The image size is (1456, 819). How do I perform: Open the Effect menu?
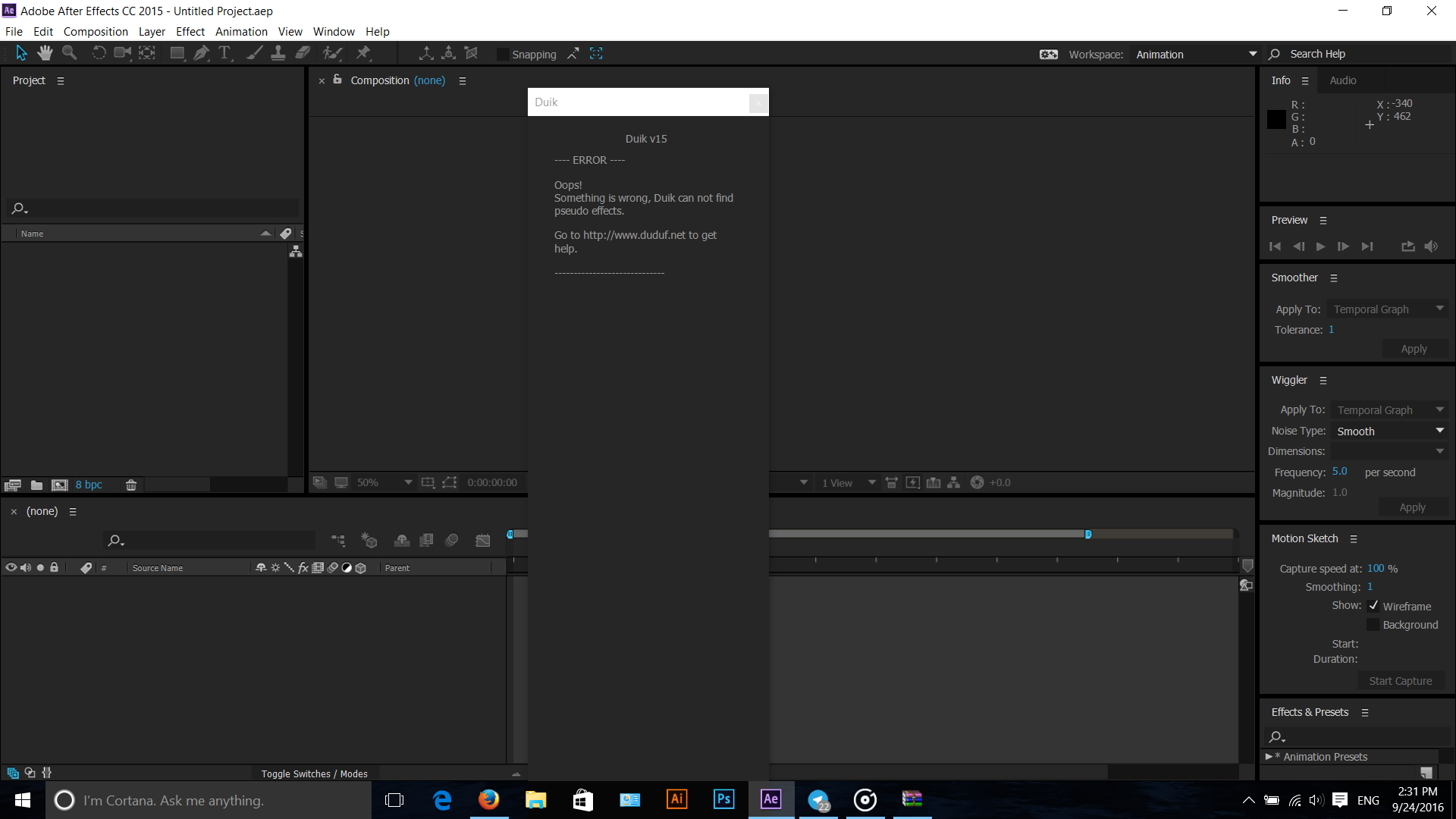coord(190,32)
